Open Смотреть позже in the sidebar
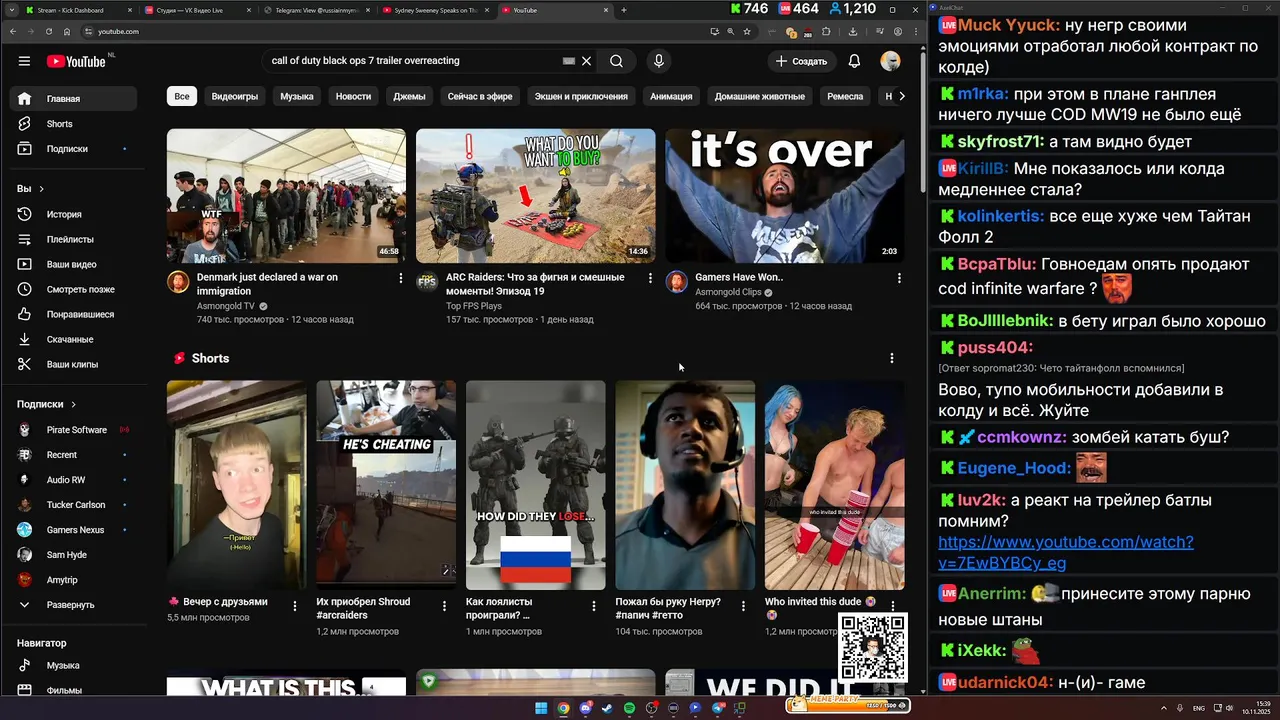 tap(73, 289)
